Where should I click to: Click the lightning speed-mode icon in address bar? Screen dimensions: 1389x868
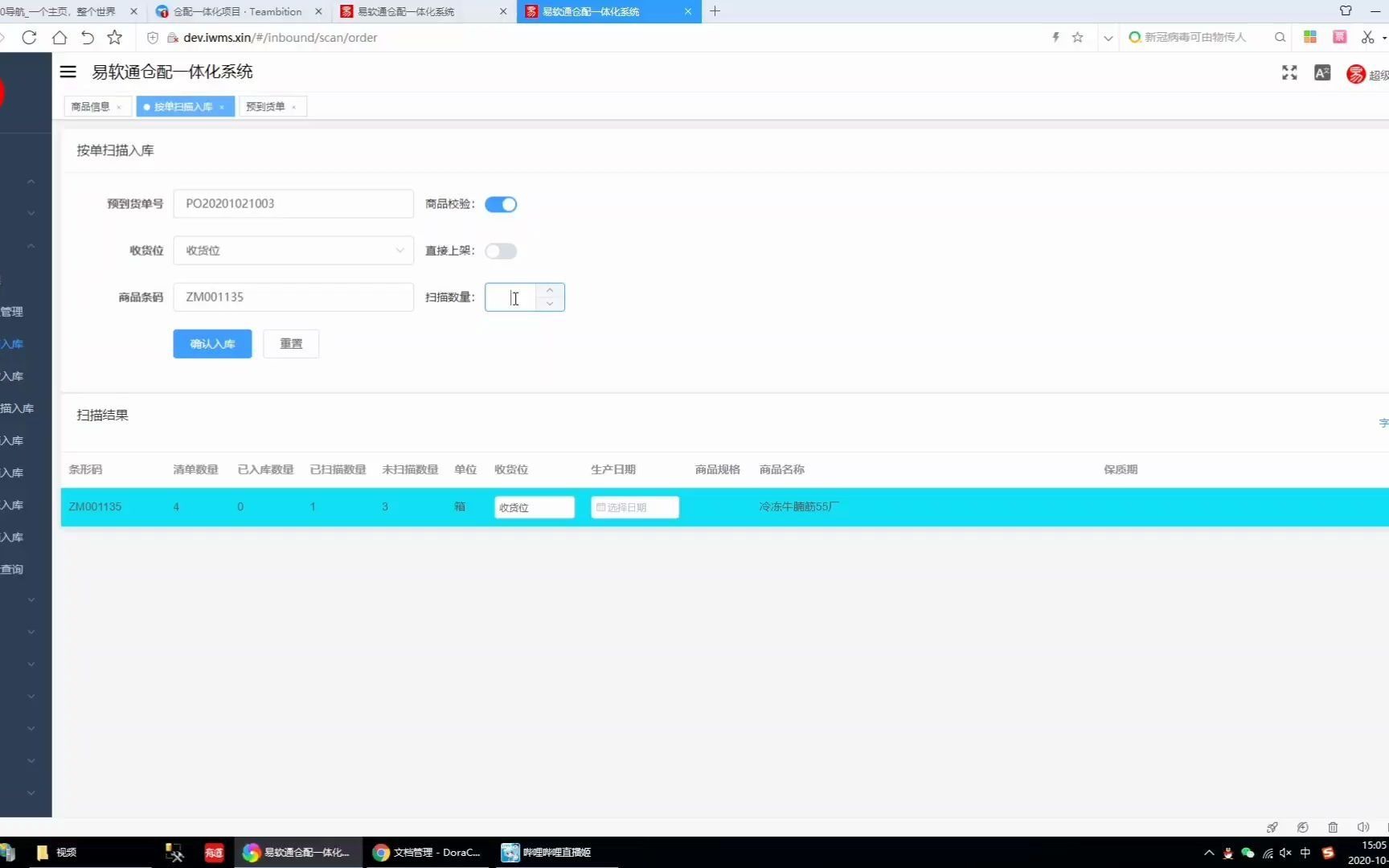1055,37
